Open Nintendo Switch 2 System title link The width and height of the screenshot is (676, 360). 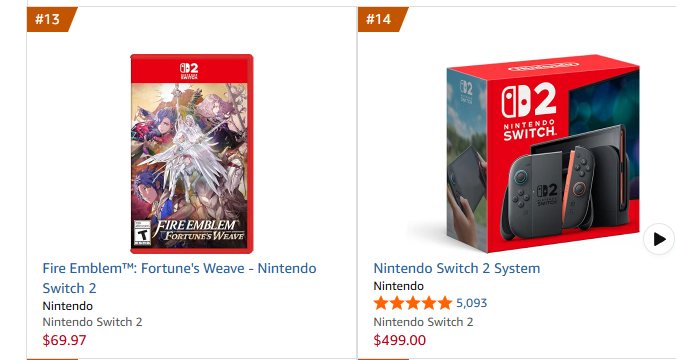pyautogui.click(x=457, y=268)
